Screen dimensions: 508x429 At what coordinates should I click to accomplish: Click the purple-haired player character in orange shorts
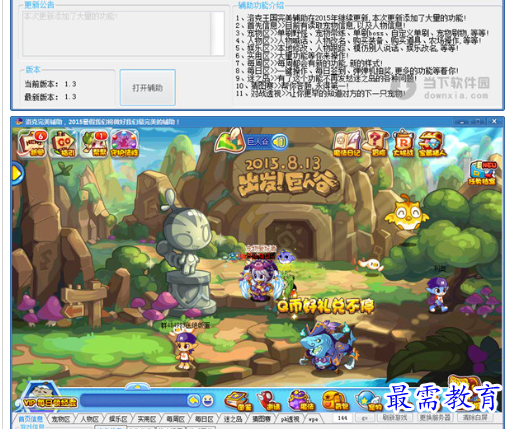tap(184, 350)
